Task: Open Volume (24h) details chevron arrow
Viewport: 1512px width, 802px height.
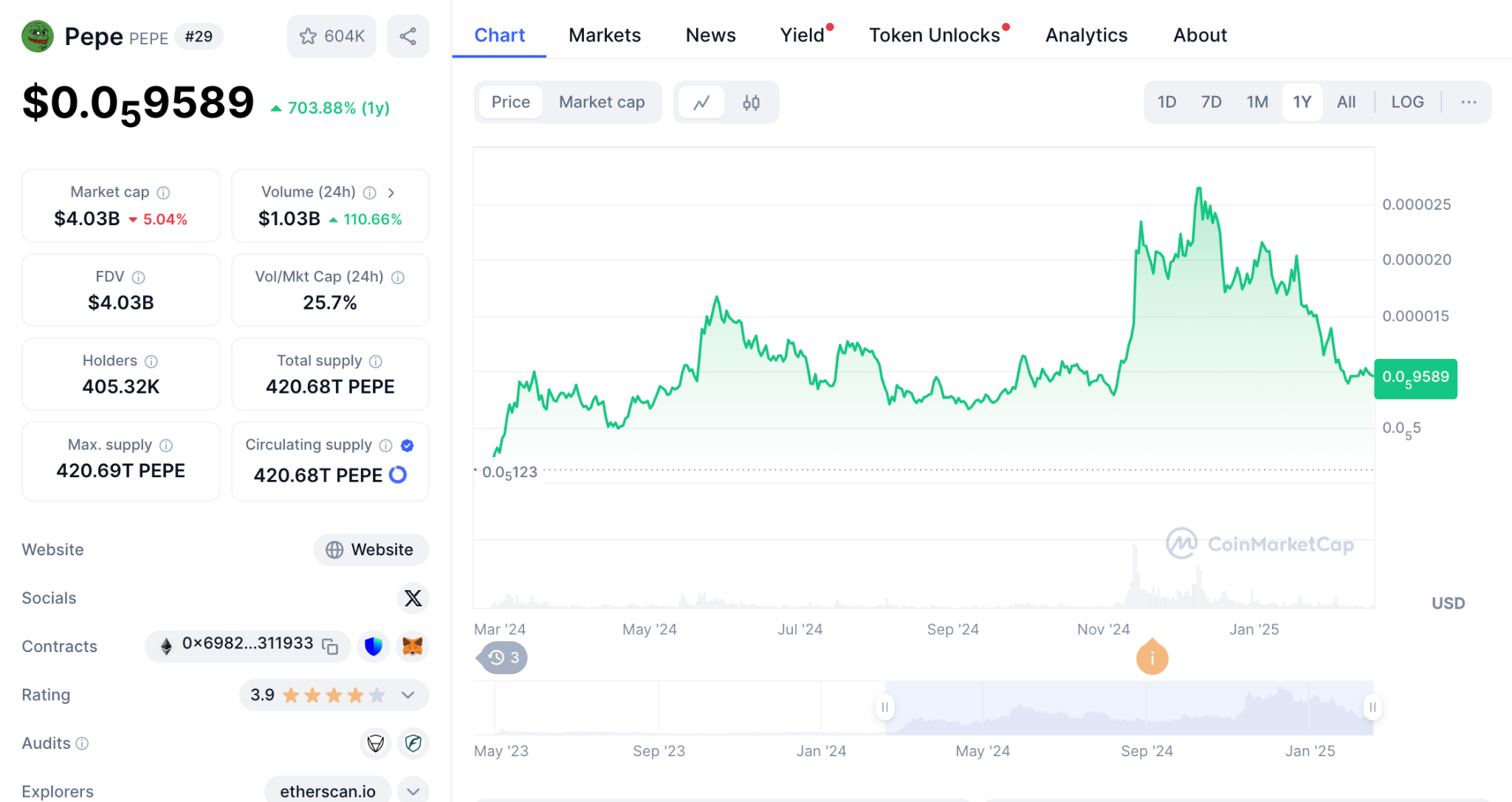Action: coord(391,193)
